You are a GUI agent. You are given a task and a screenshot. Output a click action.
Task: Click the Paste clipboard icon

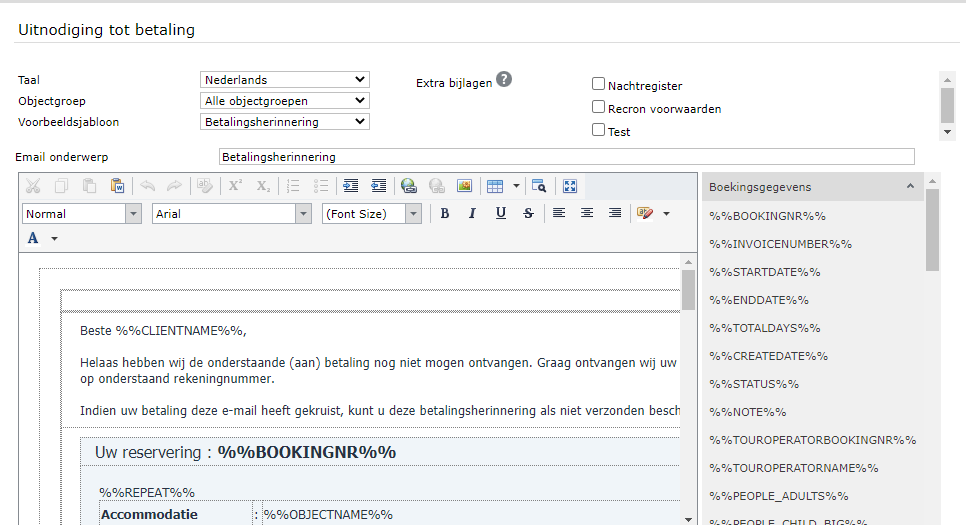89,186
